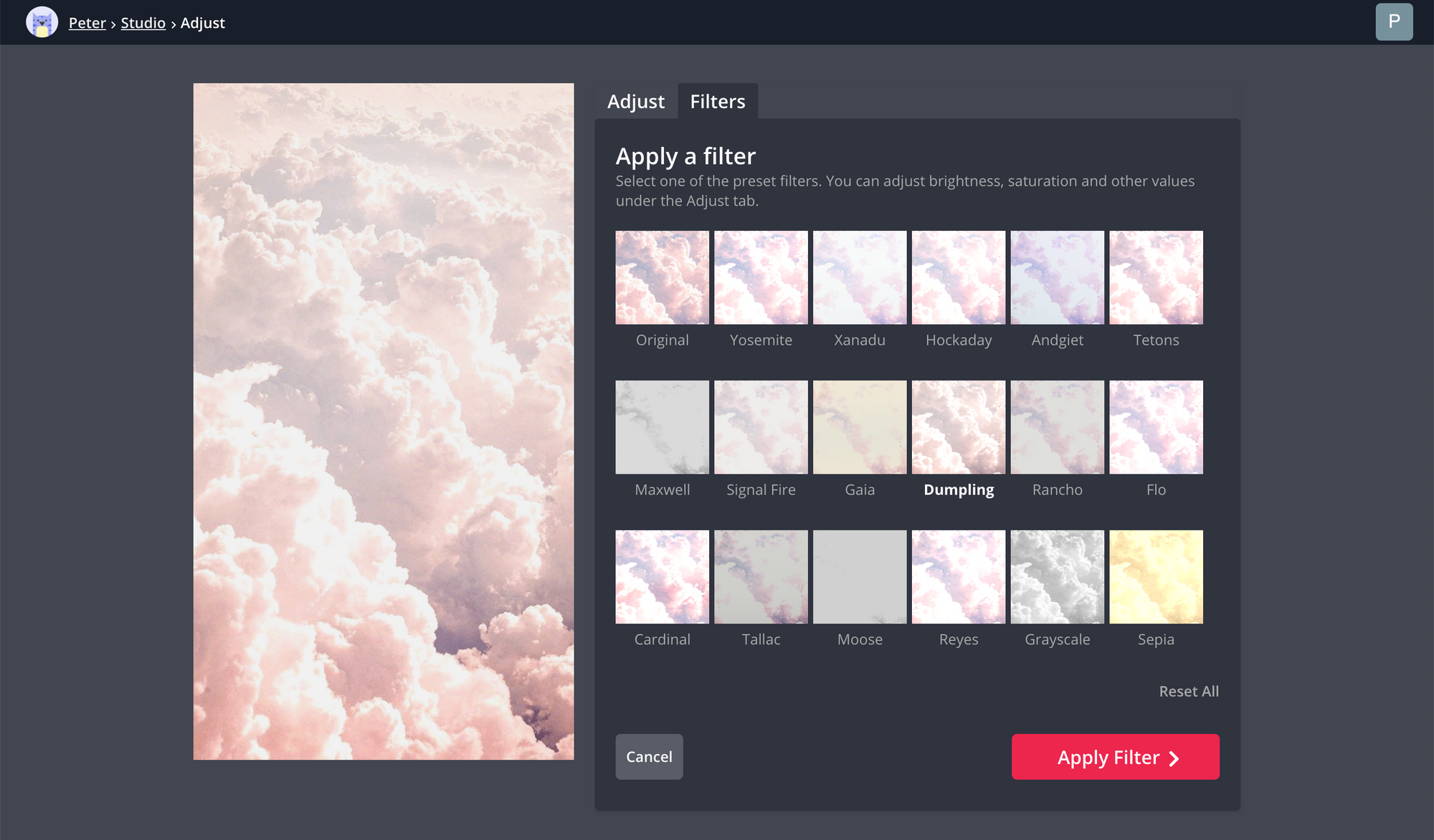Click the profile avatar icon top left
The image size is (1434, 840).
click(42, 22)
